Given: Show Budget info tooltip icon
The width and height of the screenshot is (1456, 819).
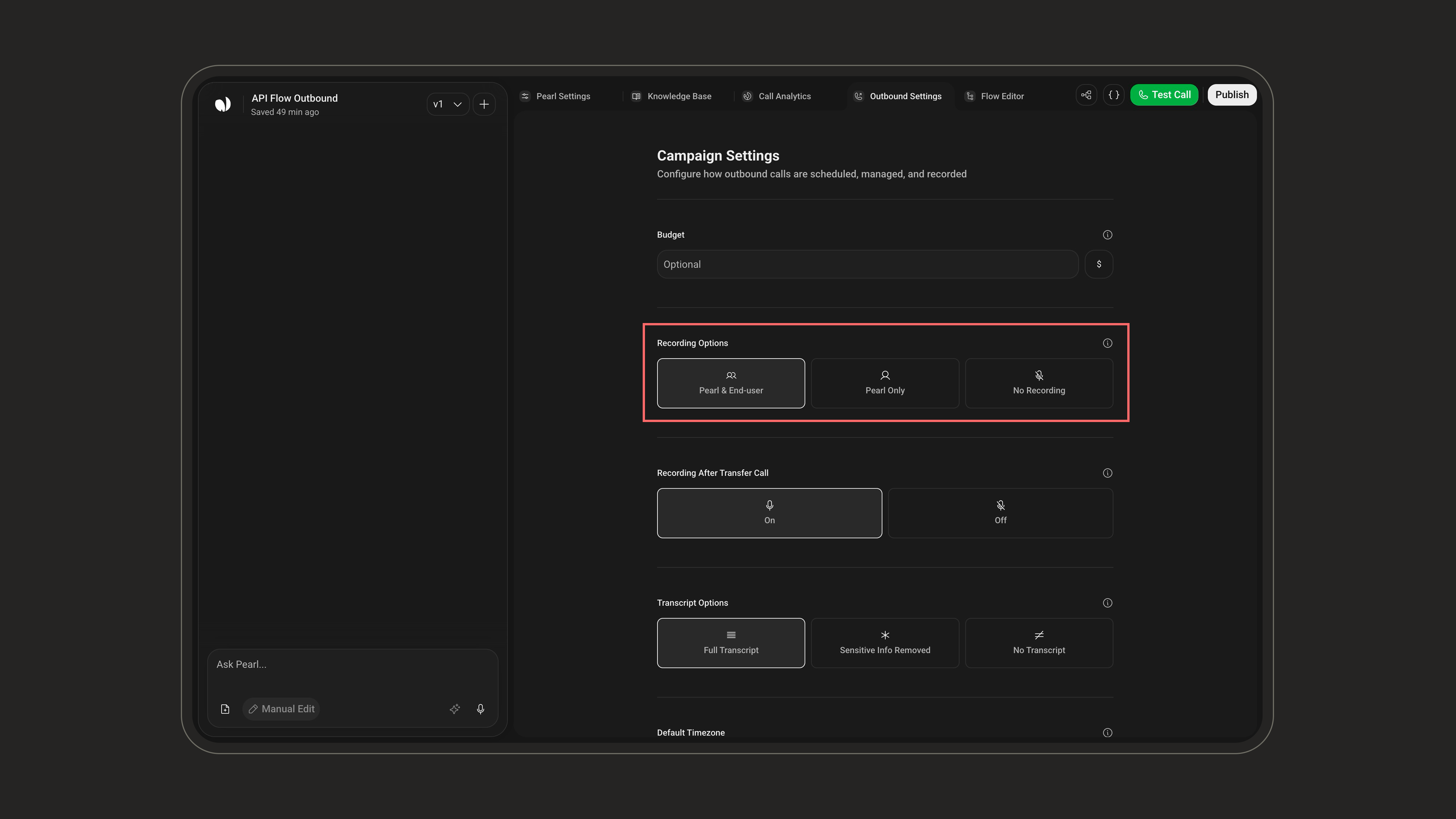Looking at the screenshot, I should [x=1107, y=235].
